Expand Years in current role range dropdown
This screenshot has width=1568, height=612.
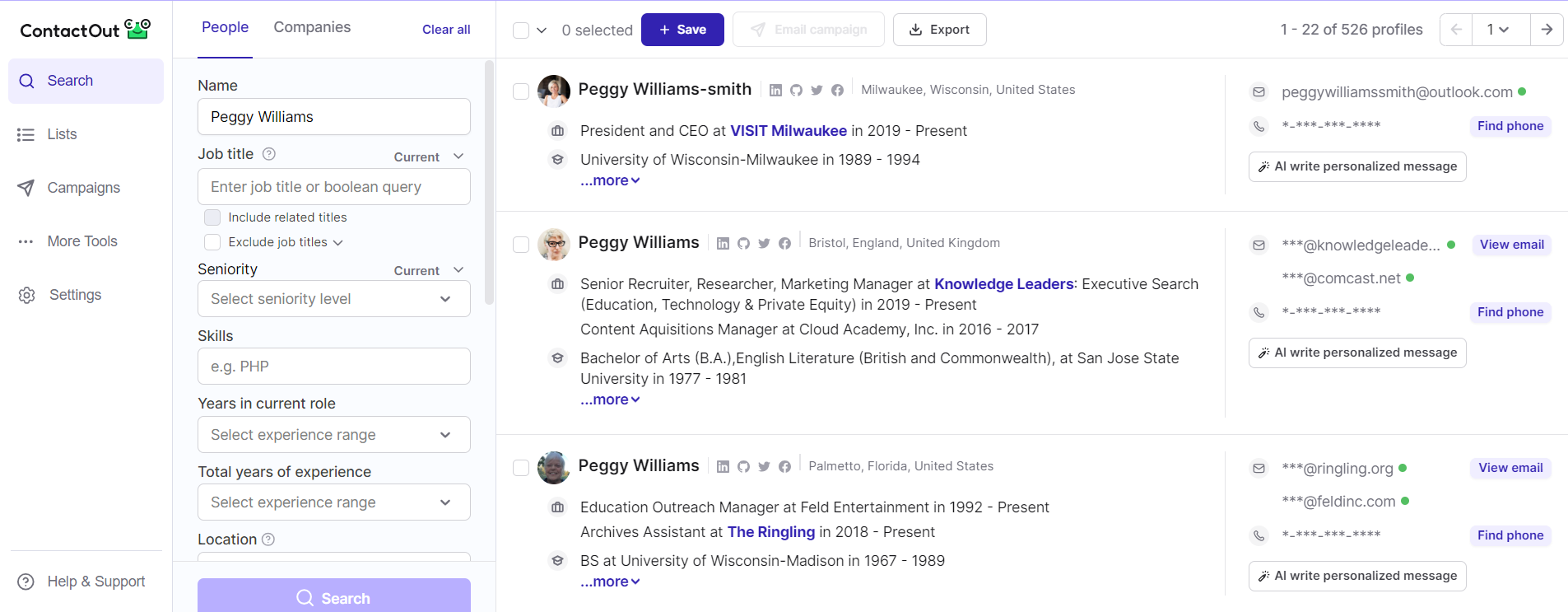(x=333, y=435)
